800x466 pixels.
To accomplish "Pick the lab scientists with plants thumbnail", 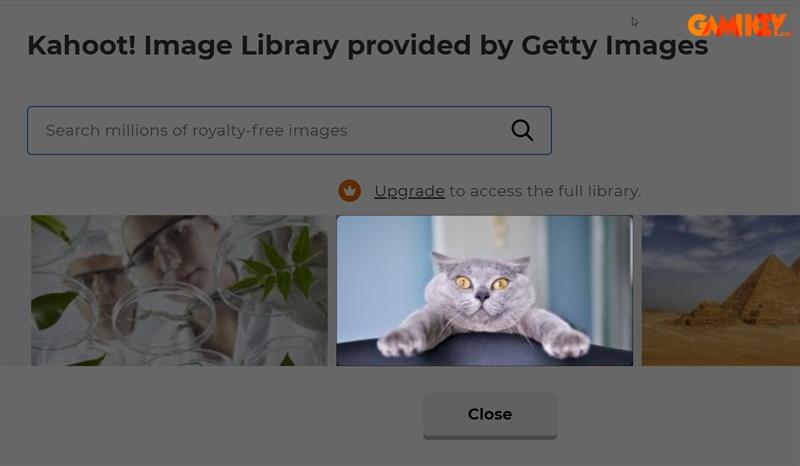I will pyautogui.click(x=179, y=290).
